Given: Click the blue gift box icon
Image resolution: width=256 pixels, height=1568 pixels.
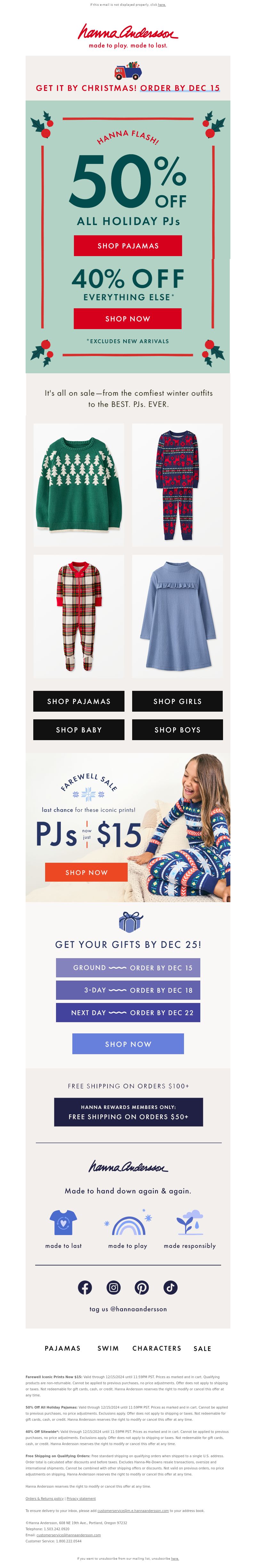Looking at the screenshot, I should (x=130, y=922).
